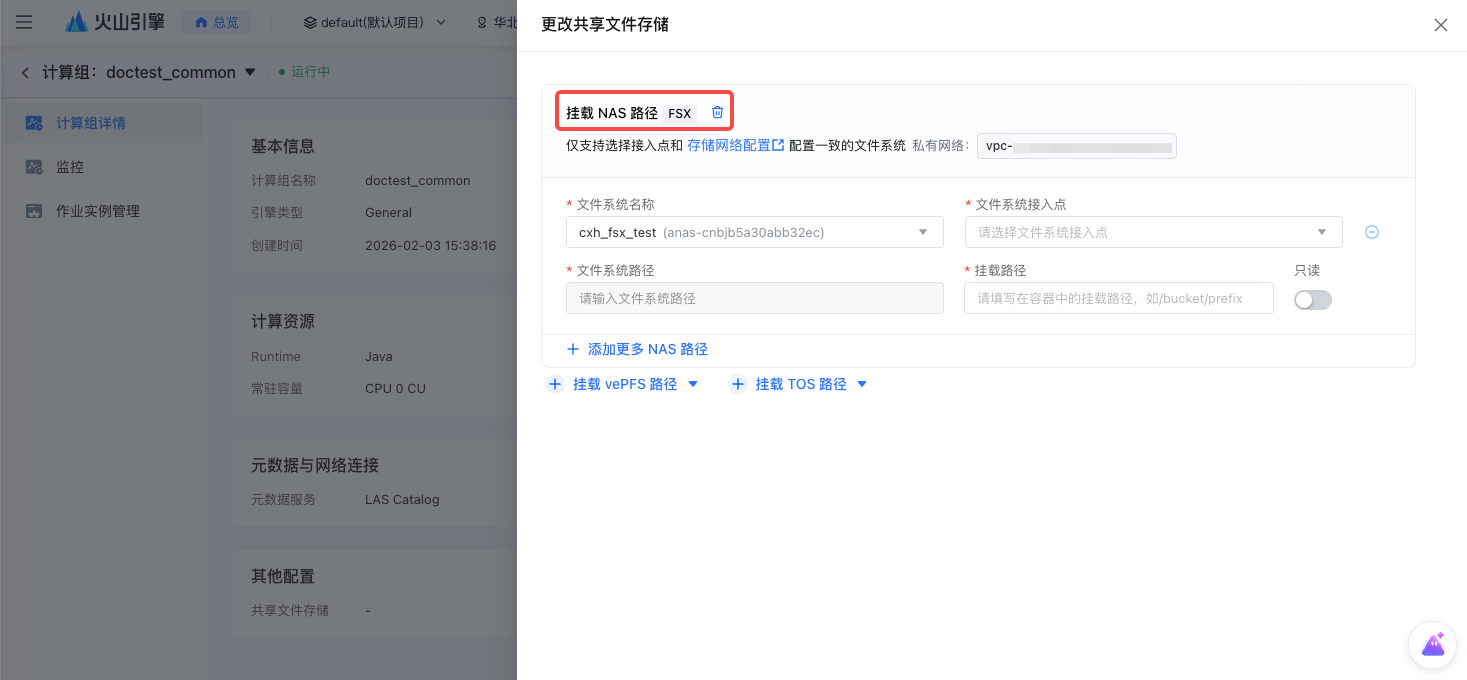Expand the arrow next to 挂载 vePFS 路径
The image size is (1467, 680).
tap(693, 384)
